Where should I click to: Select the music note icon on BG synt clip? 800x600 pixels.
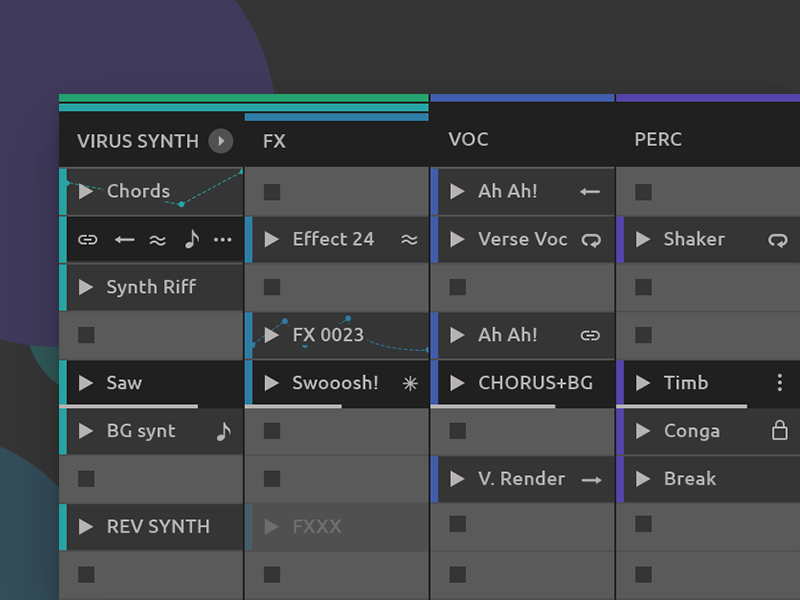click(x=225, y=431)
